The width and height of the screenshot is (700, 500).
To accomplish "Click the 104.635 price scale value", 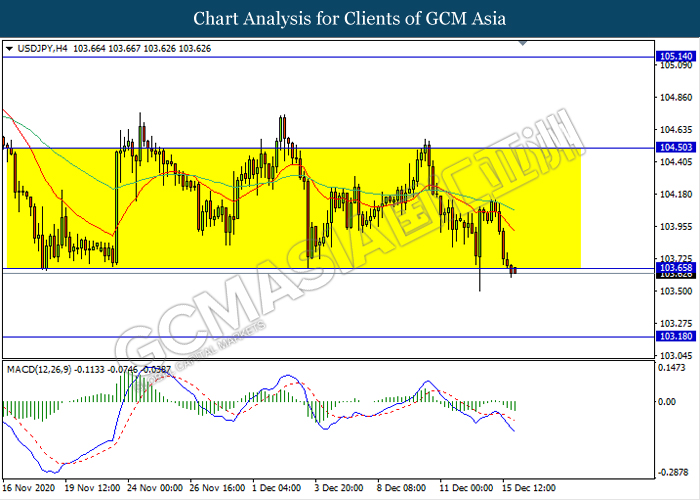I will 676,129.
